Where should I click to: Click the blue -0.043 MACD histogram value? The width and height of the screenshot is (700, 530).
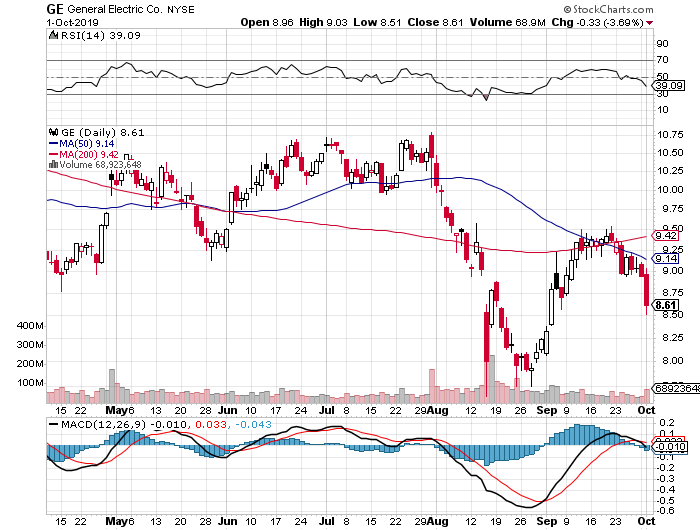click(x=253, y=425)
